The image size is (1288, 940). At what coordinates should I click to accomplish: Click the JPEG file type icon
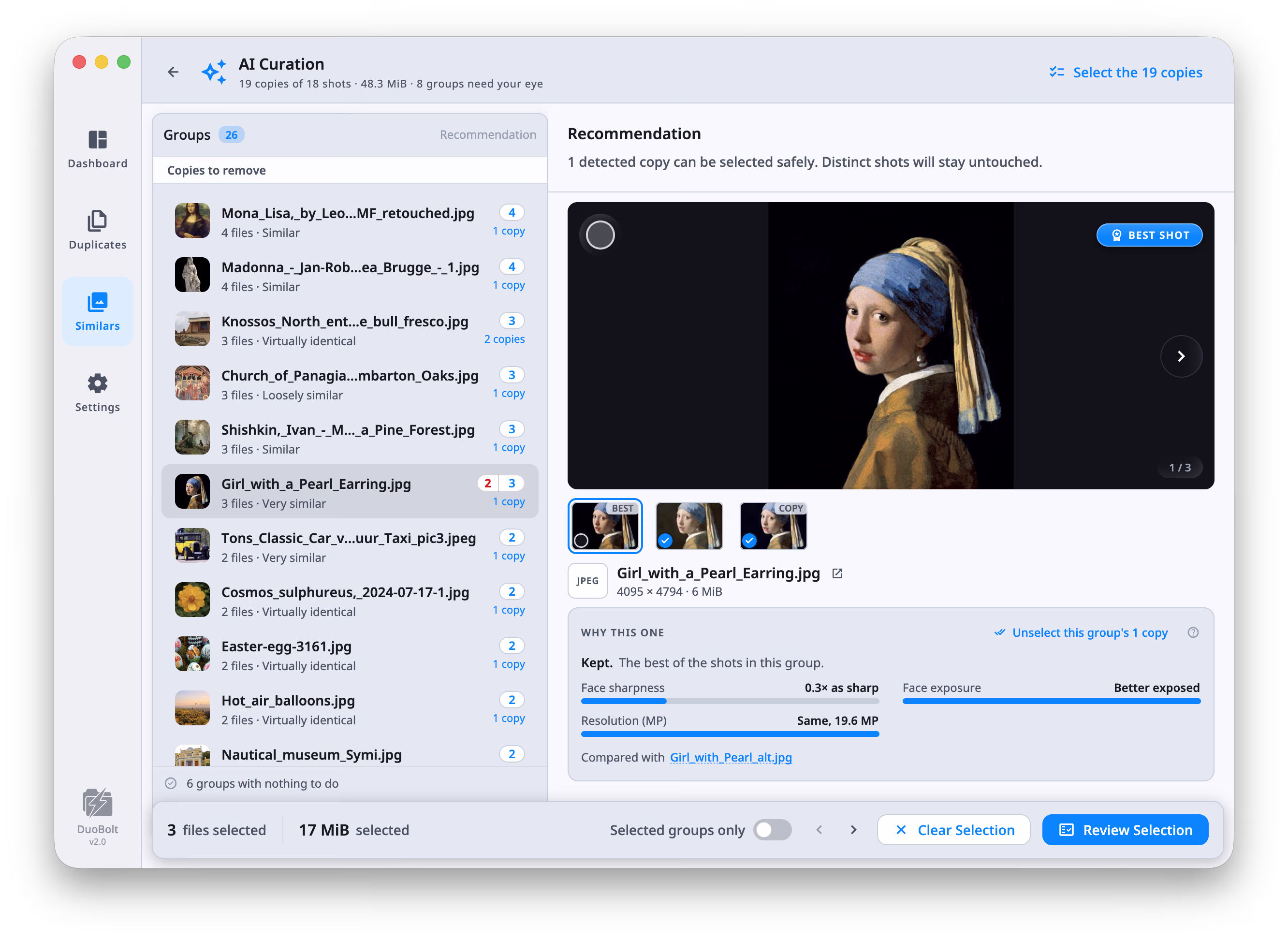pos(587,581)
